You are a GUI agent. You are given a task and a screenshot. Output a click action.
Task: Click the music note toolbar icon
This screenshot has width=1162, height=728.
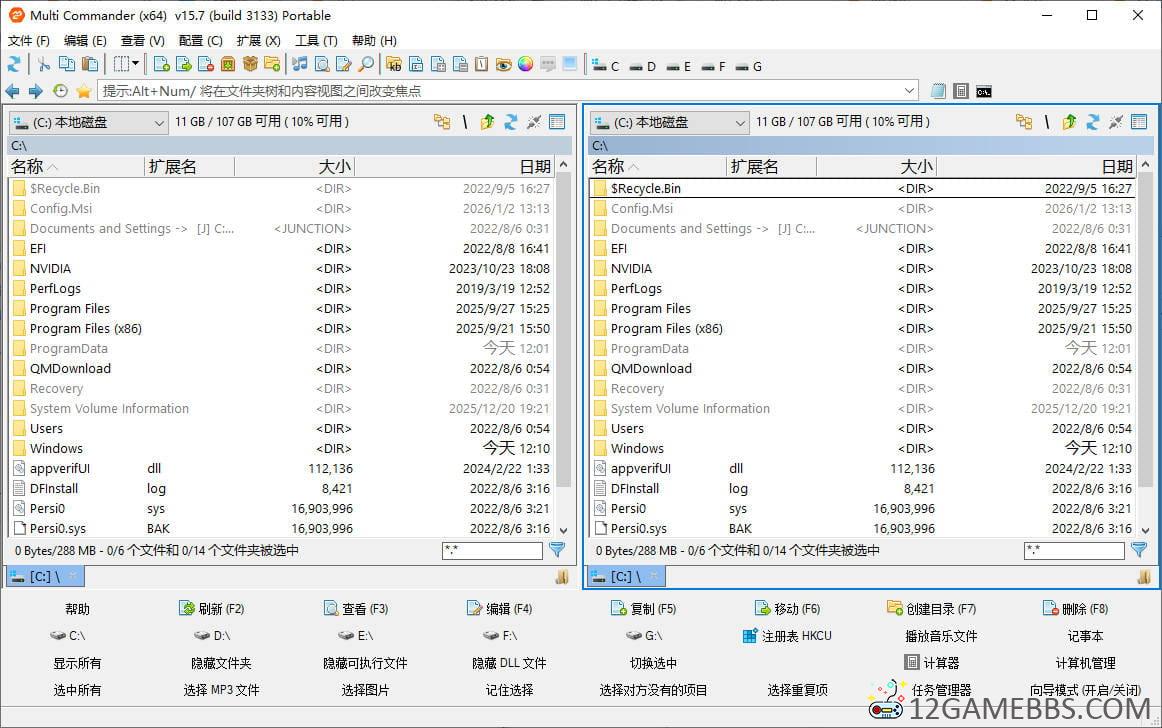(300, 64)
